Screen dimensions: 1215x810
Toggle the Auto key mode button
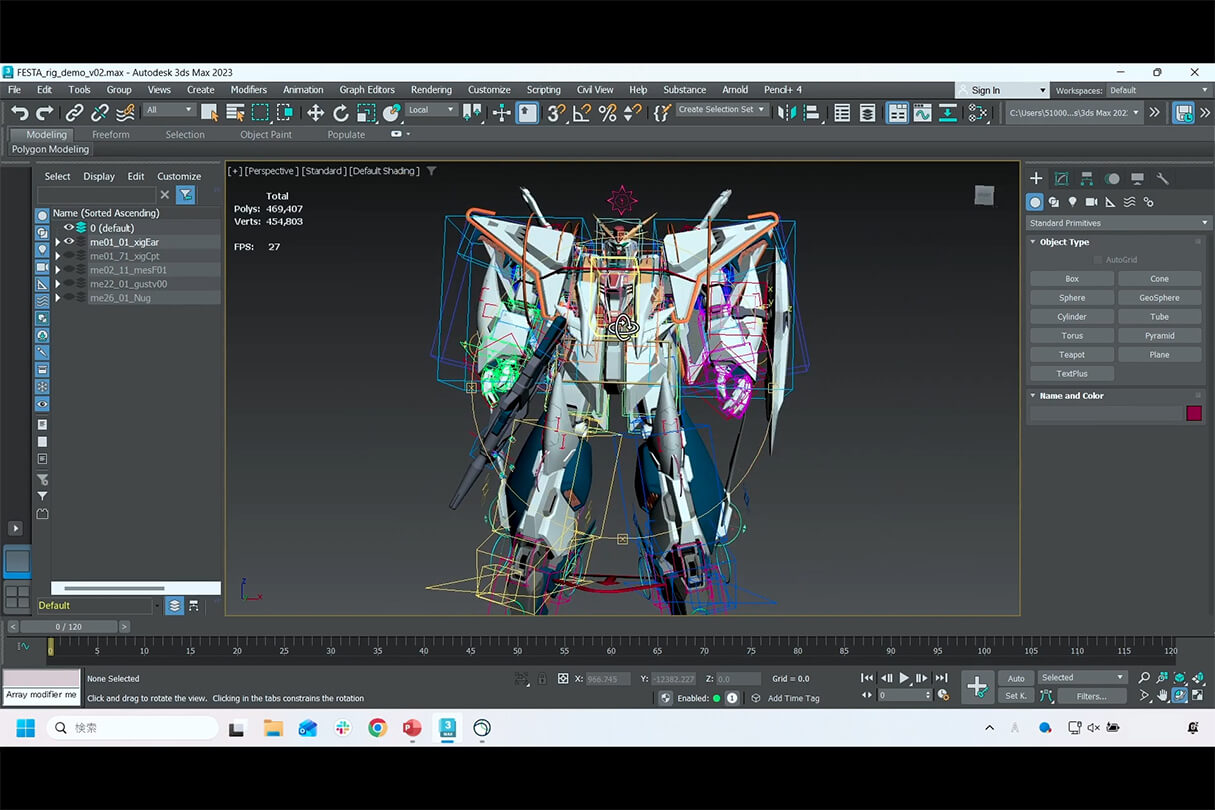coord(1016,678)
